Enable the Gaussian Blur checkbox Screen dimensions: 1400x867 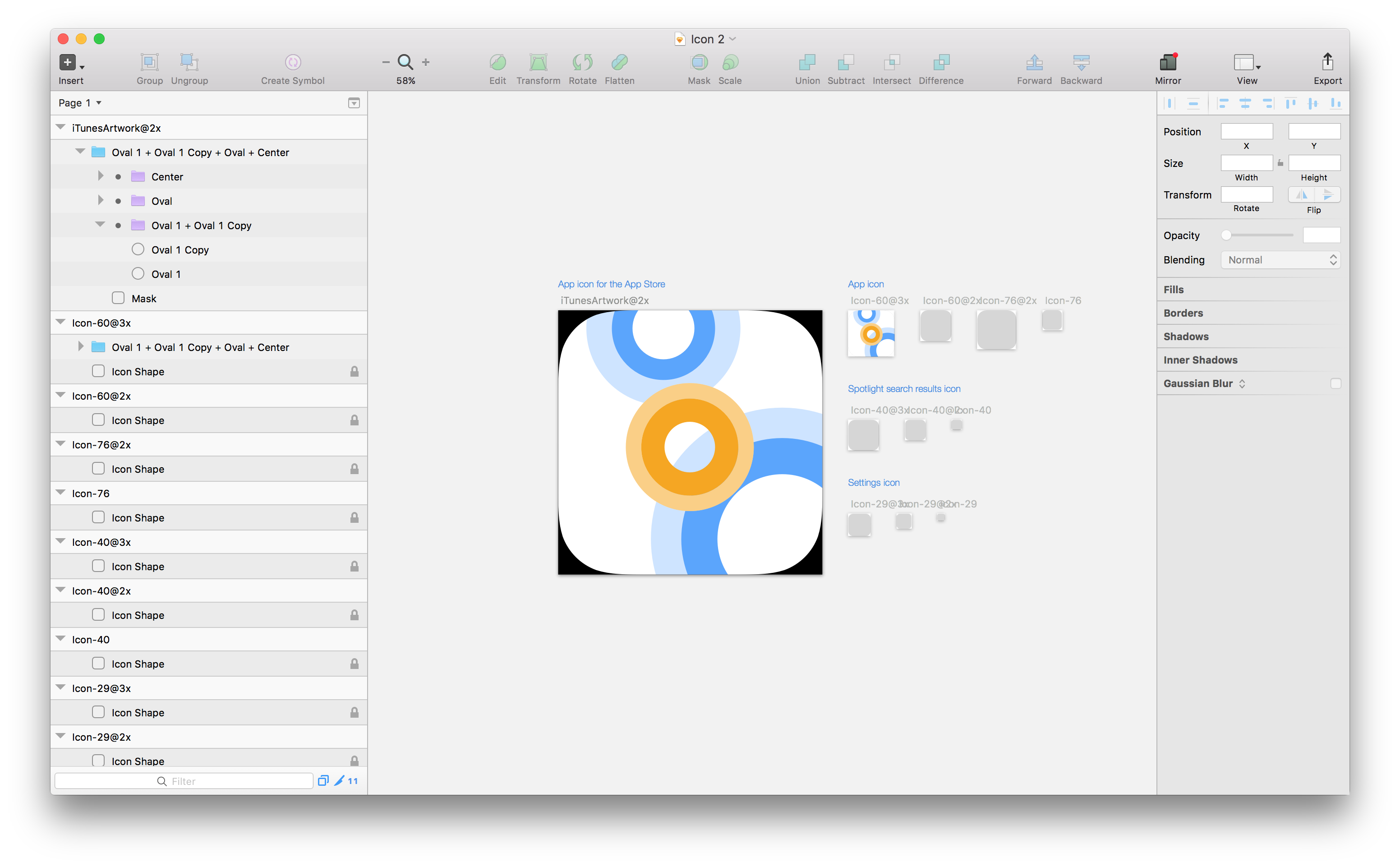coord(1335,383)
